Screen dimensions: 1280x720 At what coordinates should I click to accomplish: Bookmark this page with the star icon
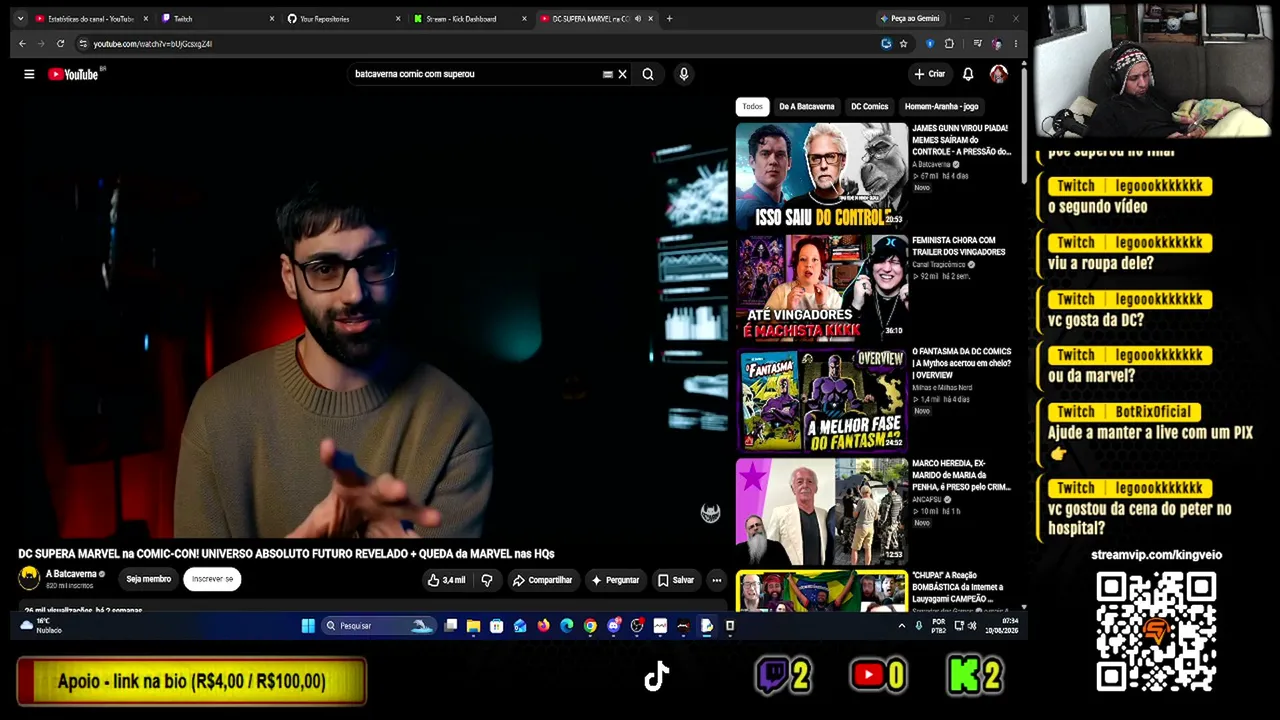click(903, 44)
